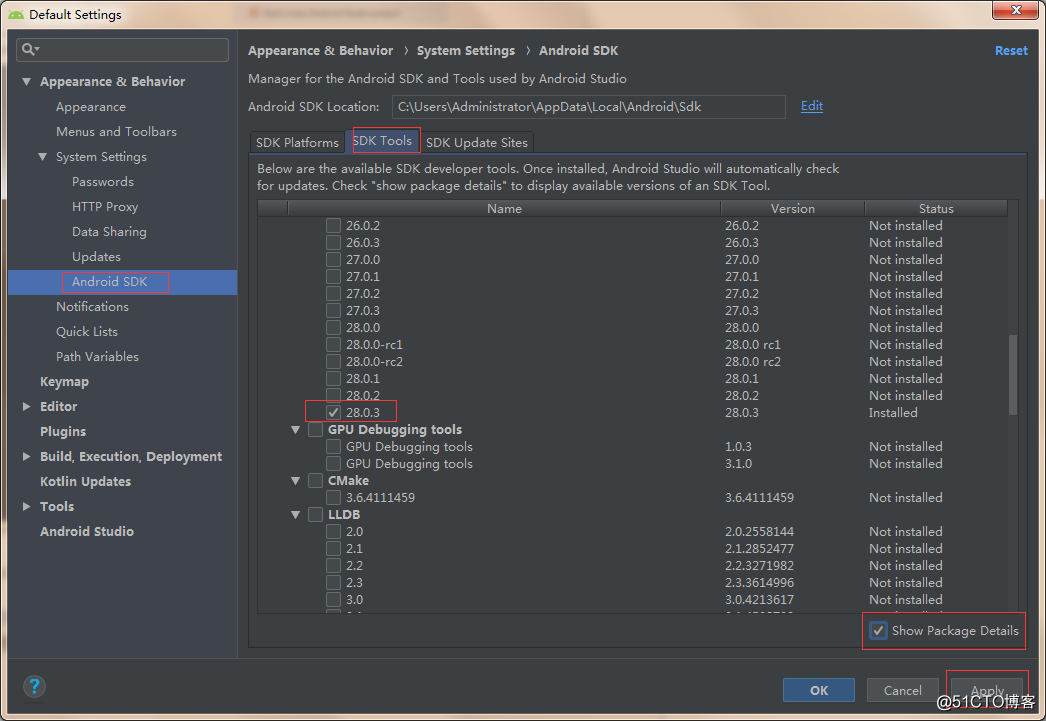Viewport: 1046px width, 721px height.
Task: Click the Reset link
Action: [x=1011, y=51]
